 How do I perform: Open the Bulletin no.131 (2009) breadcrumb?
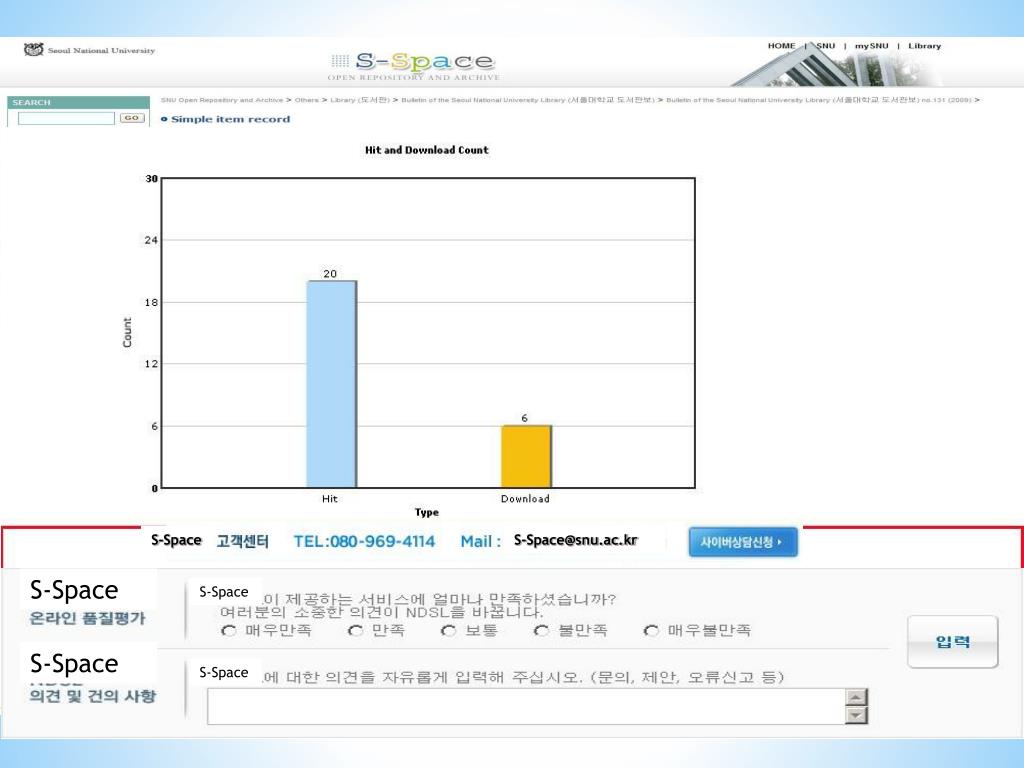(818, 100)
